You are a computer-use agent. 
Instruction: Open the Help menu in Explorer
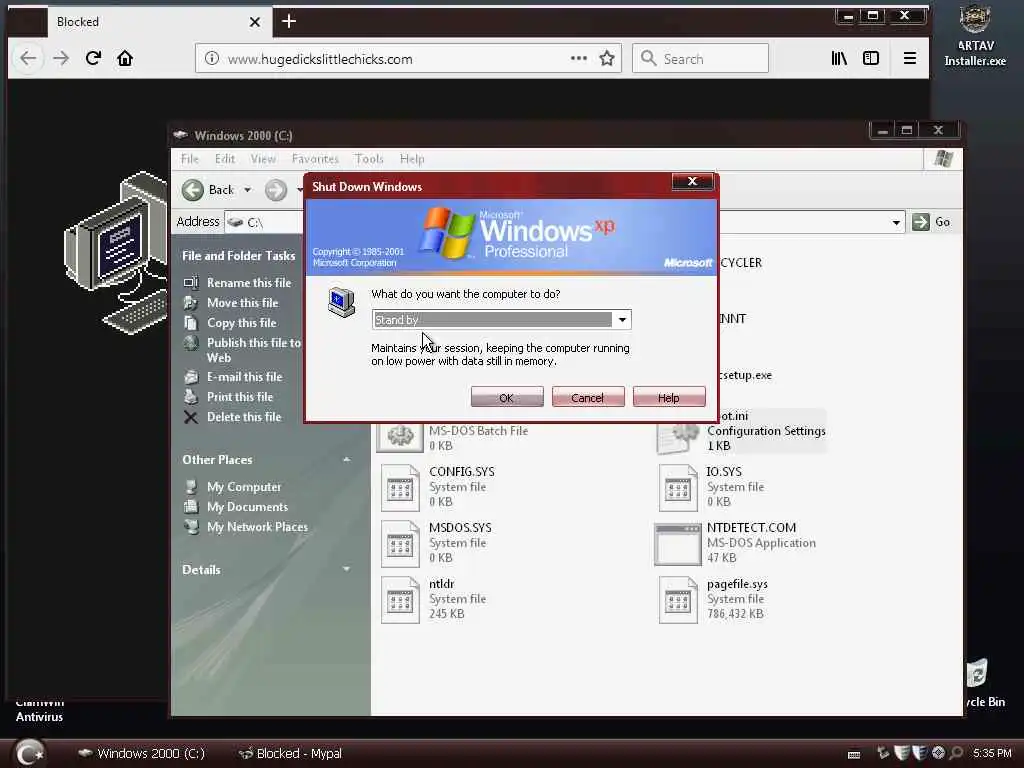(x=412, y=159)
